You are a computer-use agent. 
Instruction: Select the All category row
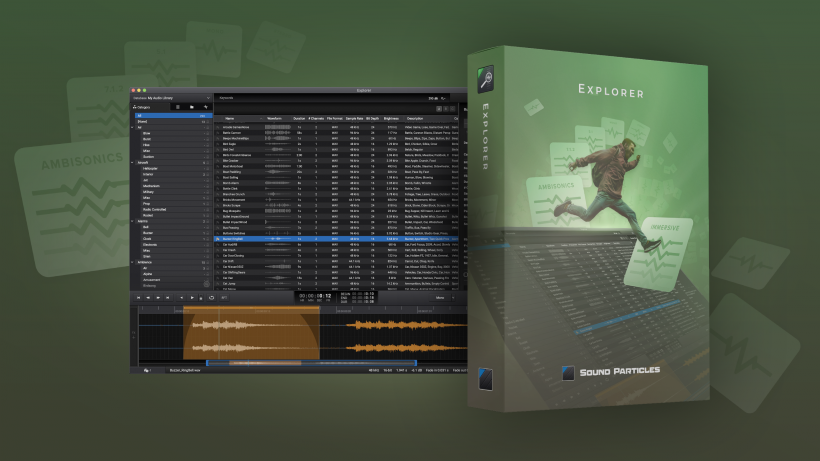[174, 116]
